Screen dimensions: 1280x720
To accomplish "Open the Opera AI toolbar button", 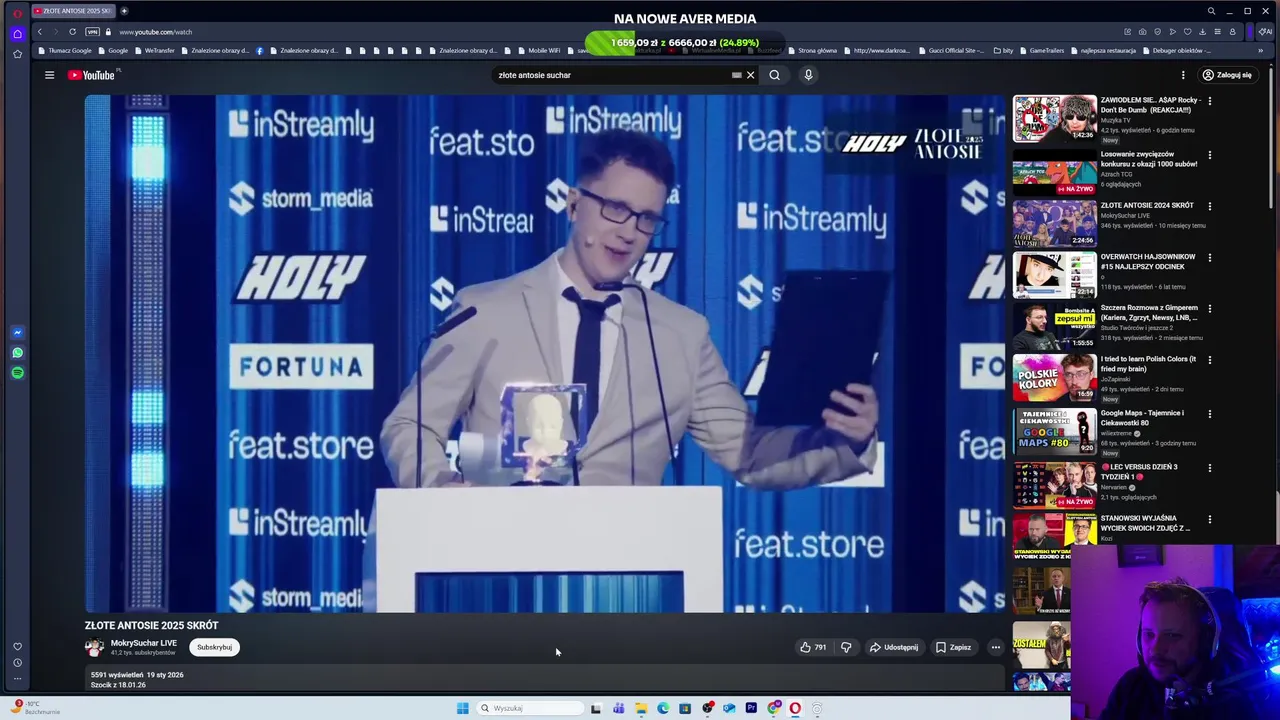I will (x=1265, y=32).
